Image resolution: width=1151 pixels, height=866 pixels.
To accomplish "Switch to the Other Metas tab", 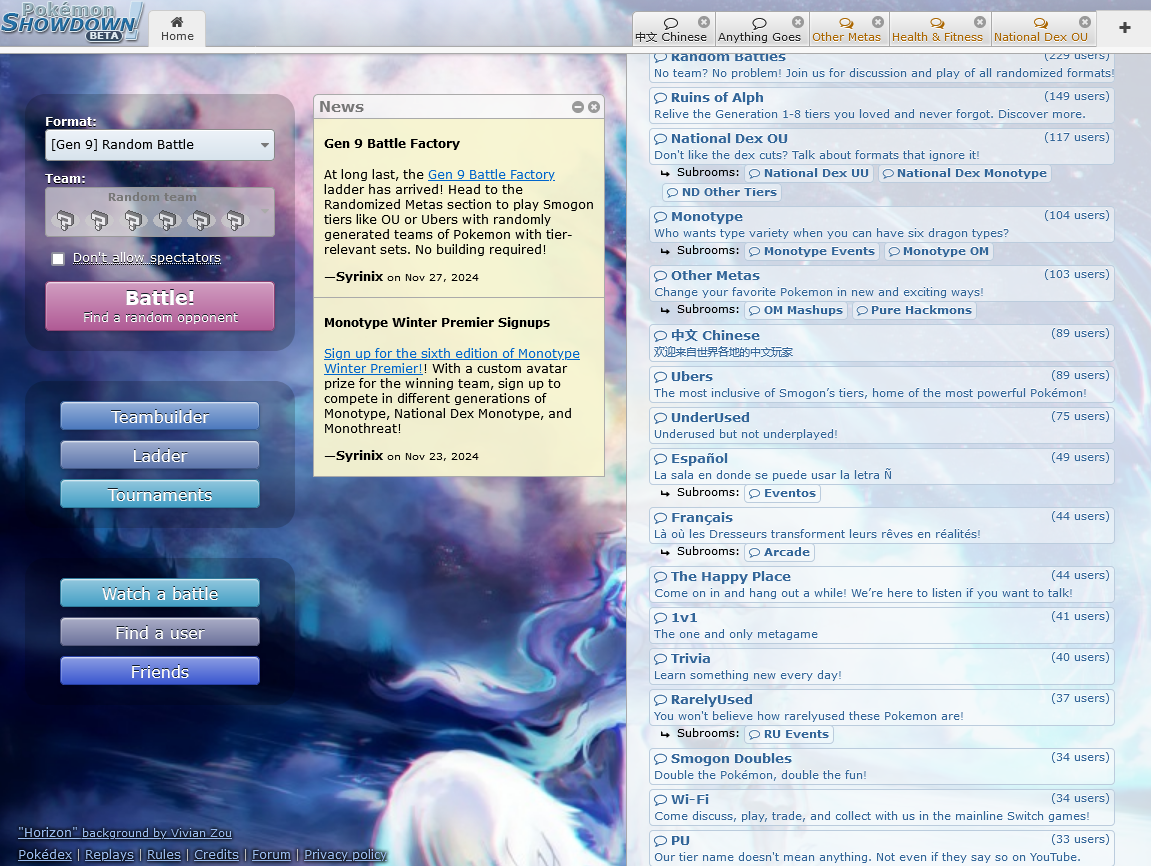I will (x=846, y=30).
